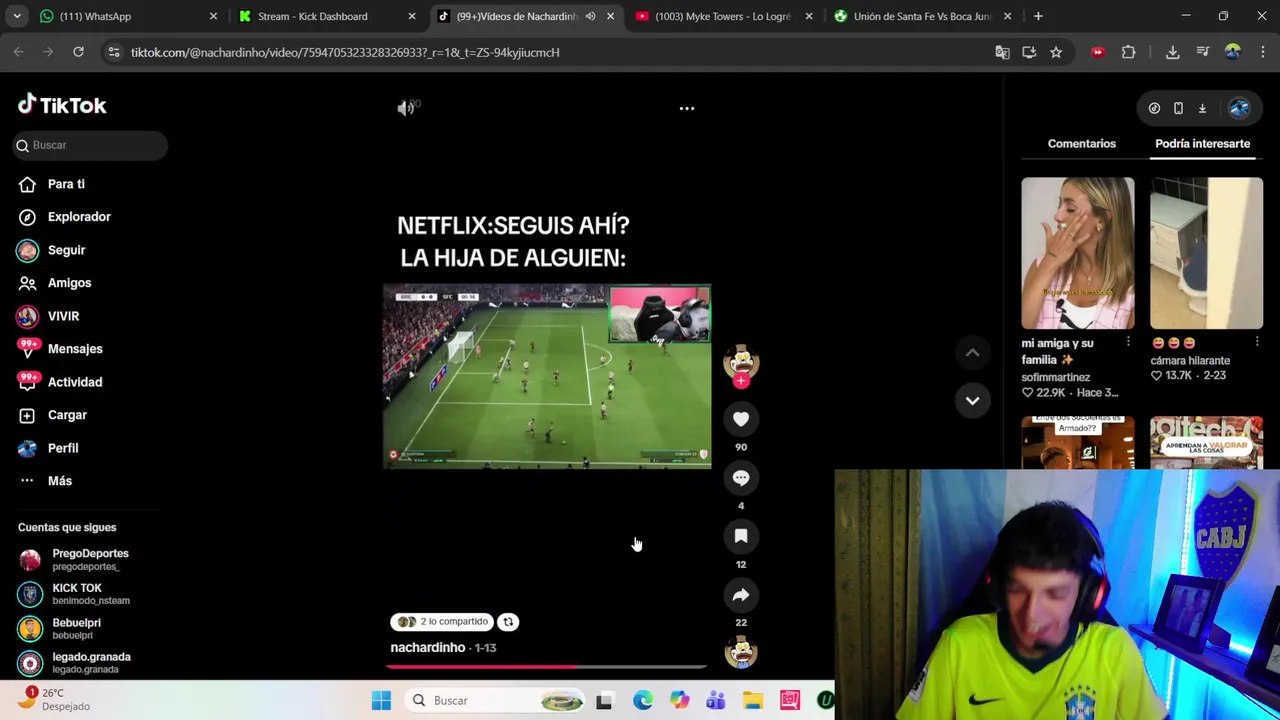Open nachardinho profile link under video
This screenshot has width=1280, height=720.
click(x=427, y=648)
